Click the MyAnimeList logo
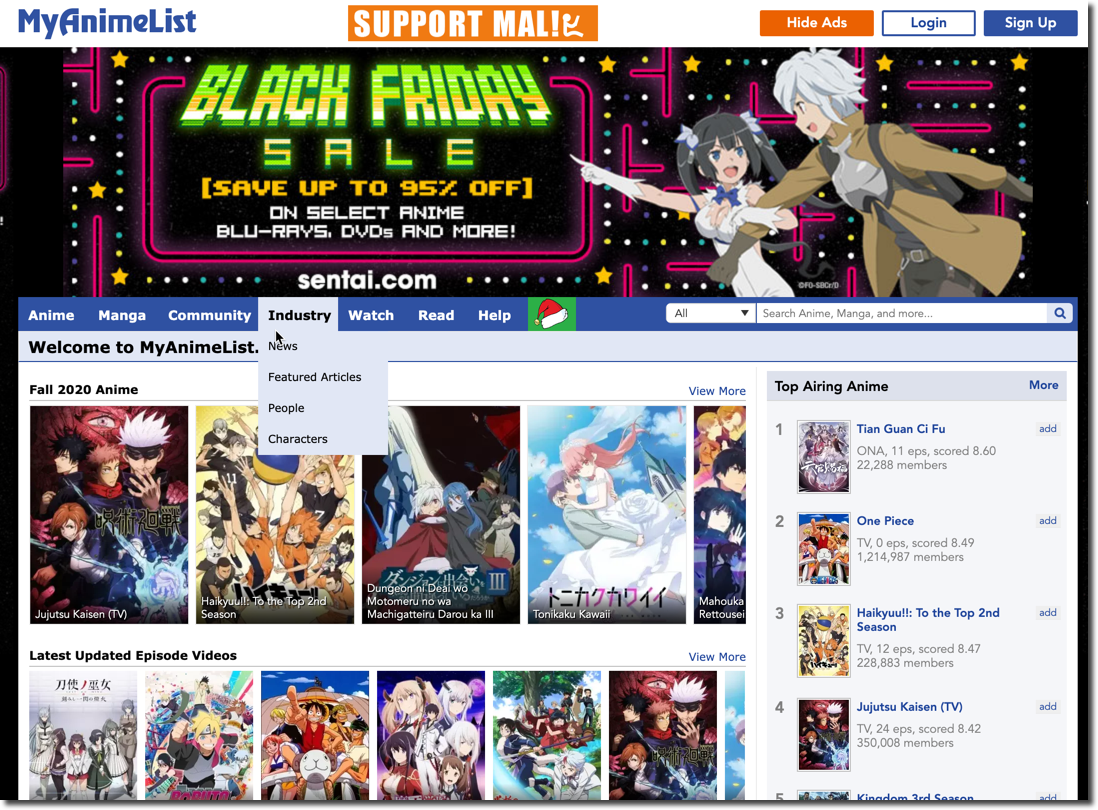 coord(107,22)
